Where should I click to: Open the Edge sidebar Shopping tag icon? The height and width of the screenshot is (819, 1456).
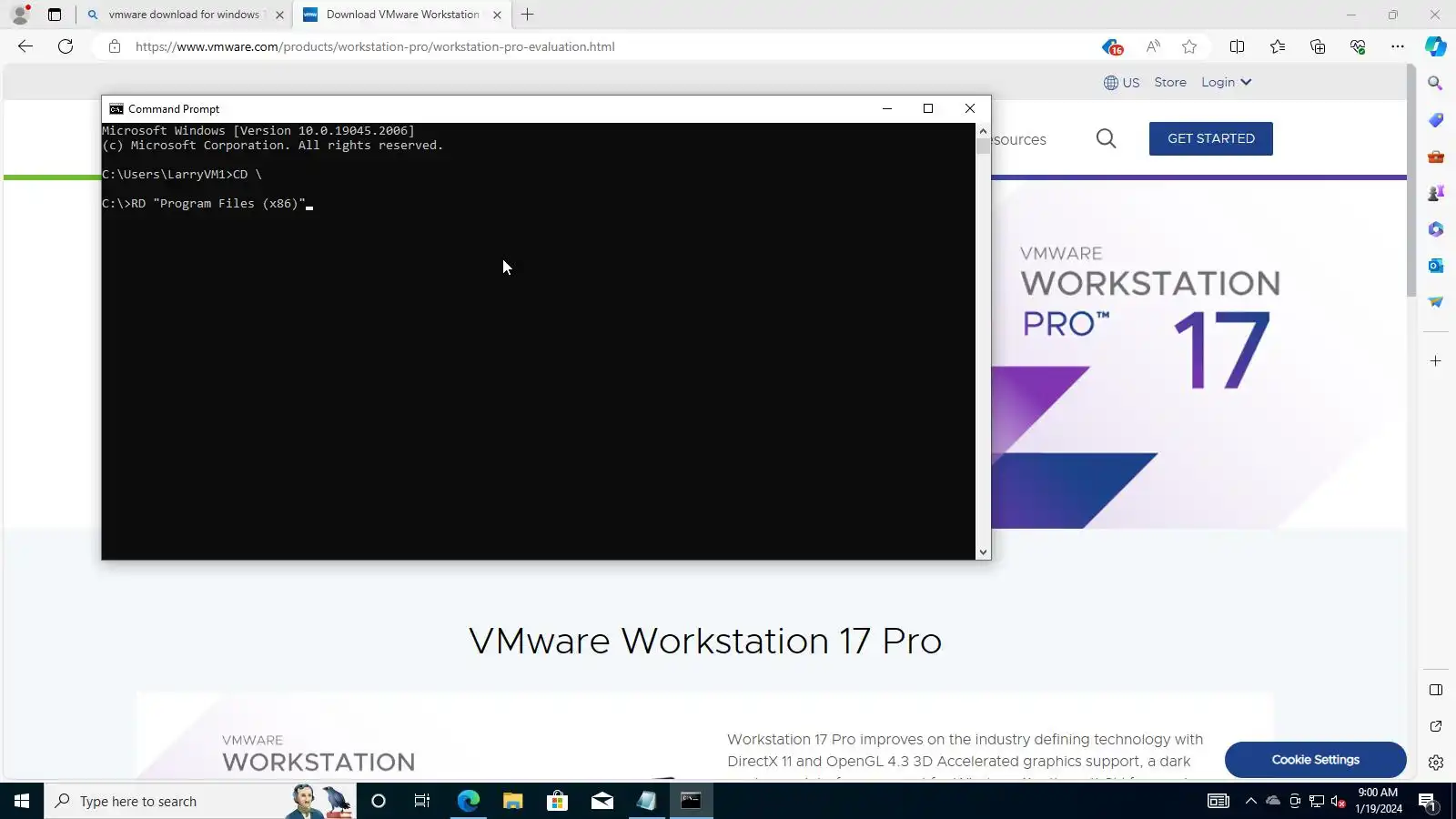[x=1436, y=120]
